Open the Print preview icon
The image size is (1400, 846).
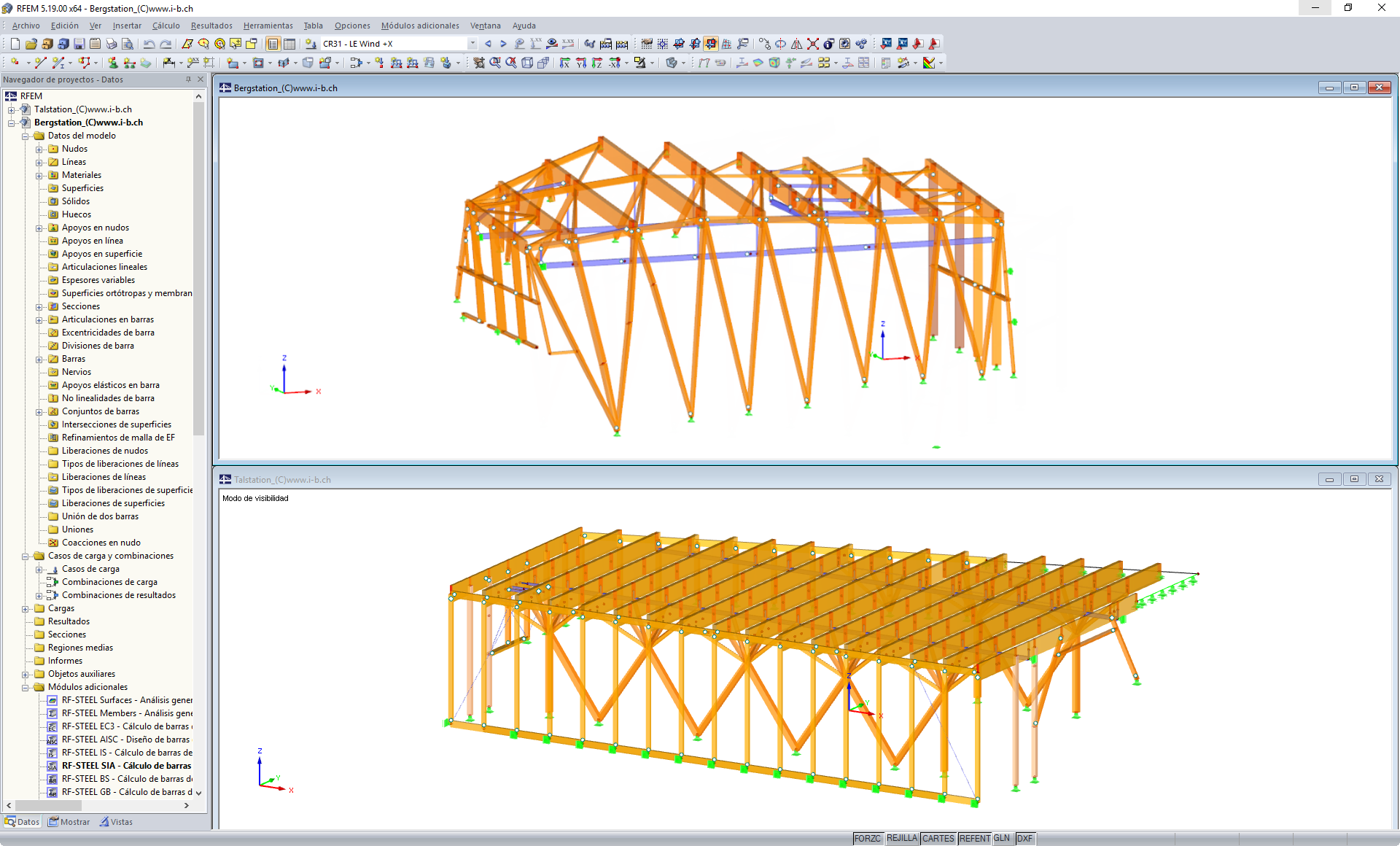[x=127, y=44]
